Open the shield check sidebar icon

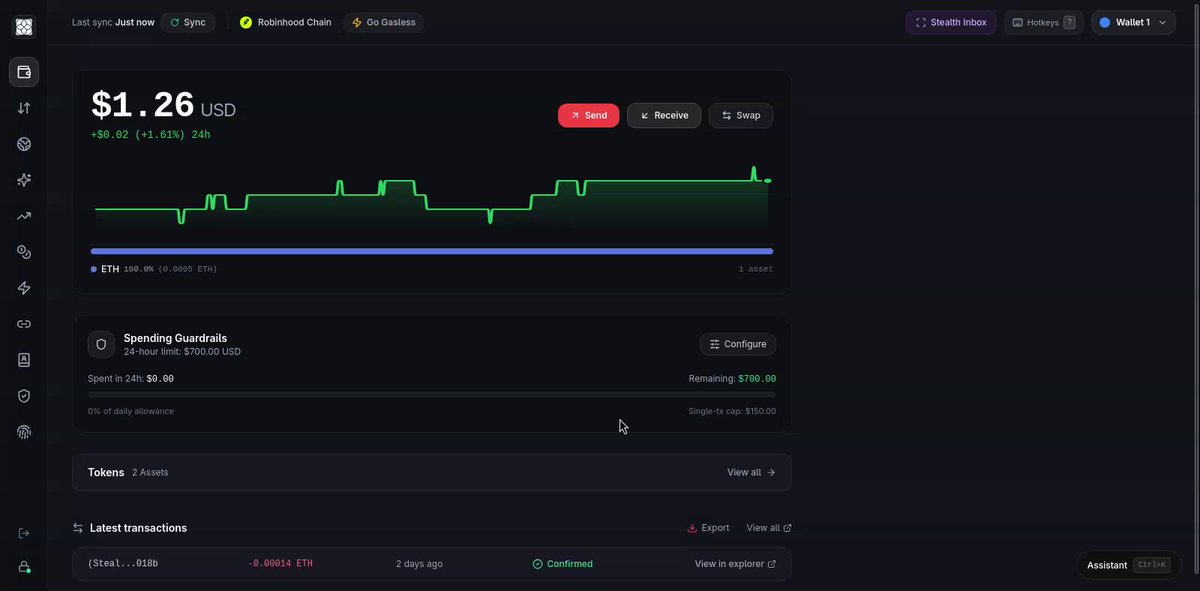pos(24,396)
